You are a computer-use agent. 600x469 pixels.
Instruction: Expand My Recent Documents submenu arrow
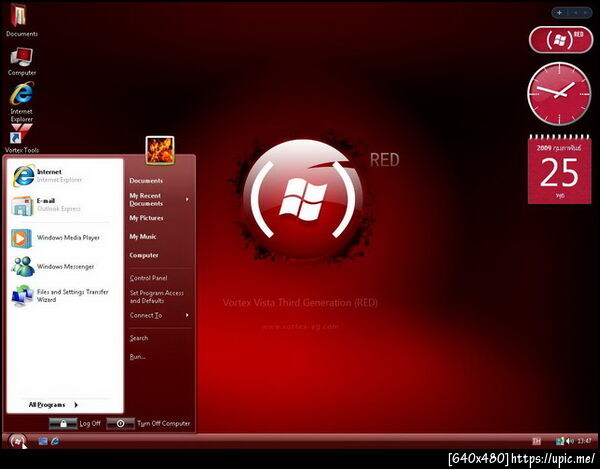(187, 199)
